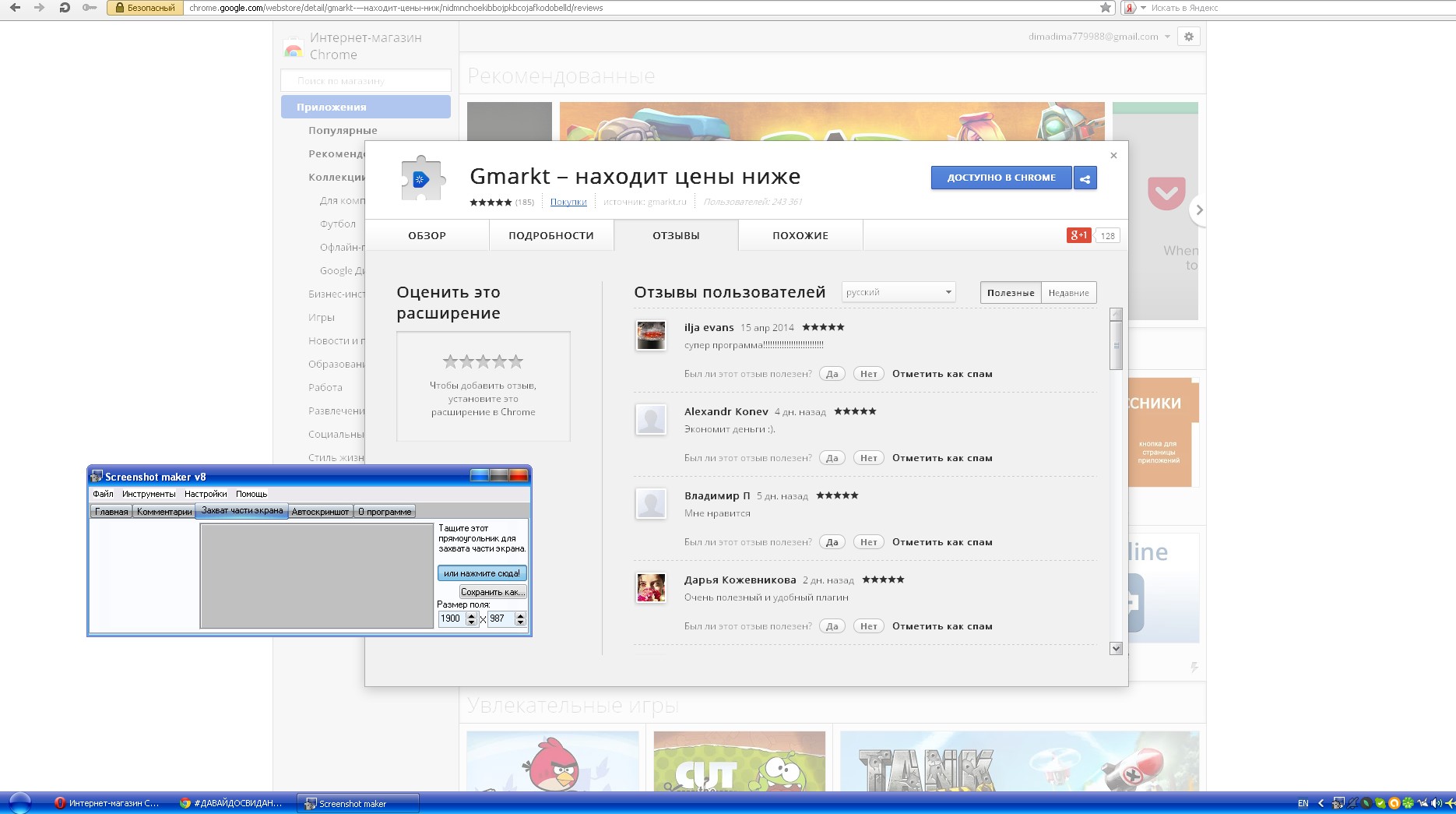1456x814 pixels.
Task: Expand hidden tray icons arrow
Action: click(x=1321, y=803)
